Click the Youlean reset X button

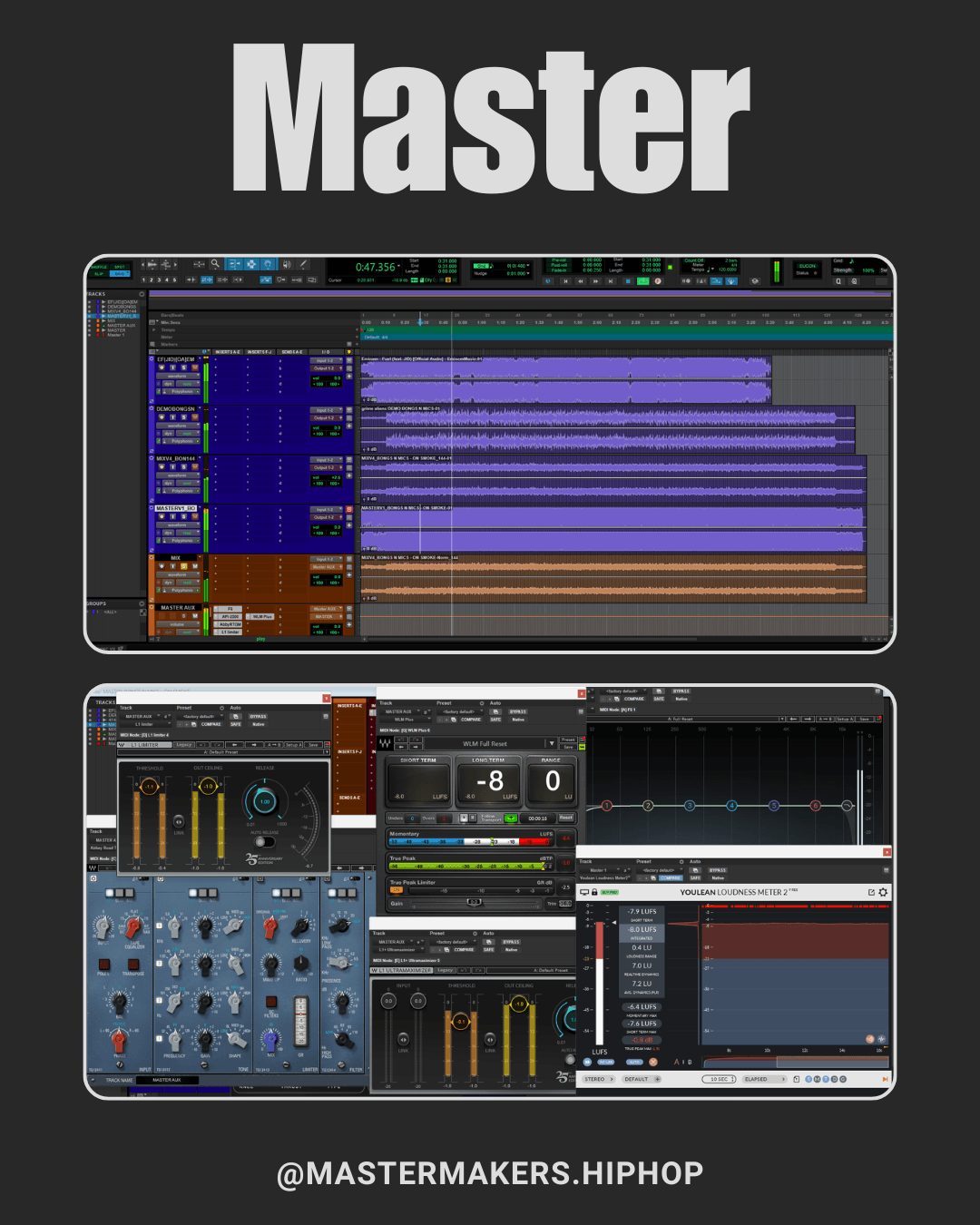[x=652, y=1062]
